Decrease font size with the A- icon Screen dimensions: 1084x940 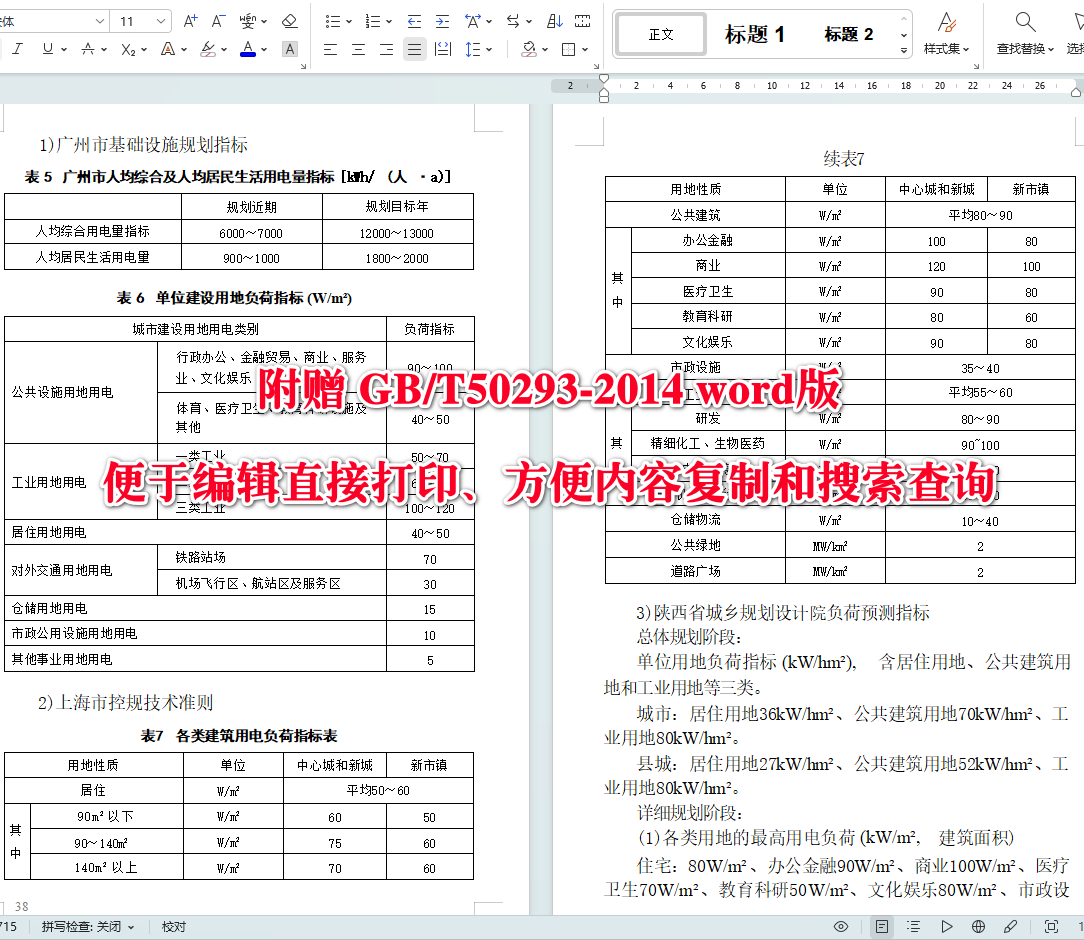coord(215,18)
